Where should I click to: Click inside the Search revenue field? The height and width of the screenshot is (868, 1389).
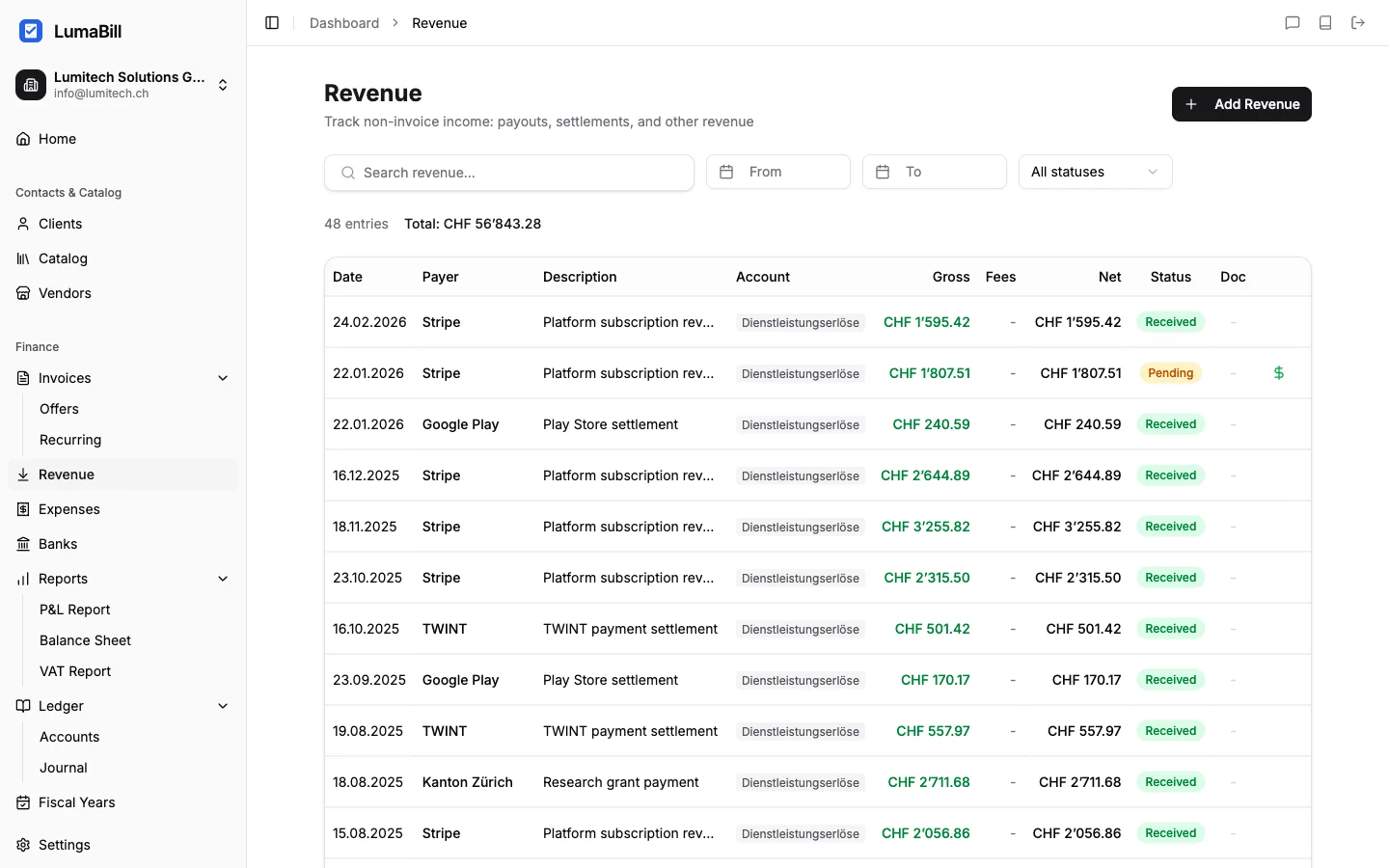(509, 173)
